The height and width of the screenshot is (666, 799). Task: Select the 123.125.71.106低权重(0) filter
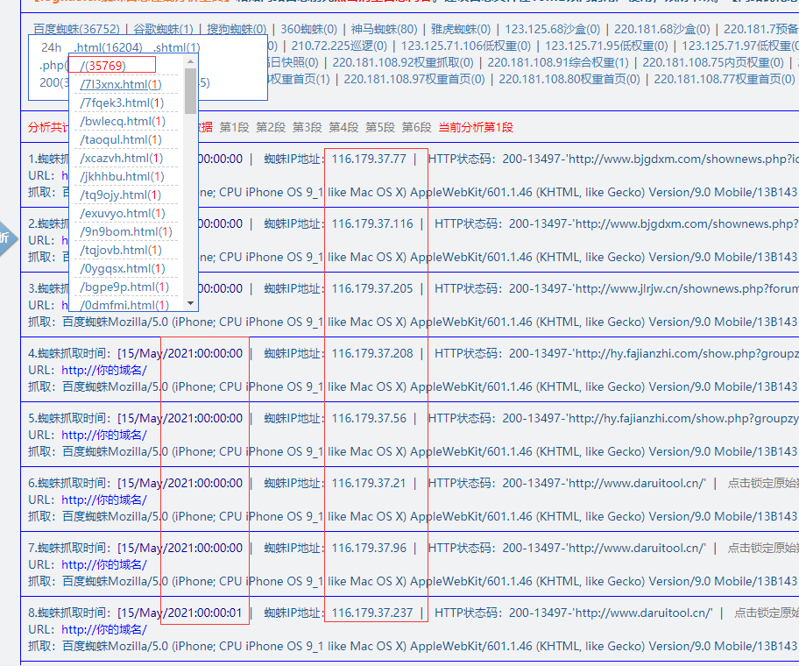tap(466, 46)
